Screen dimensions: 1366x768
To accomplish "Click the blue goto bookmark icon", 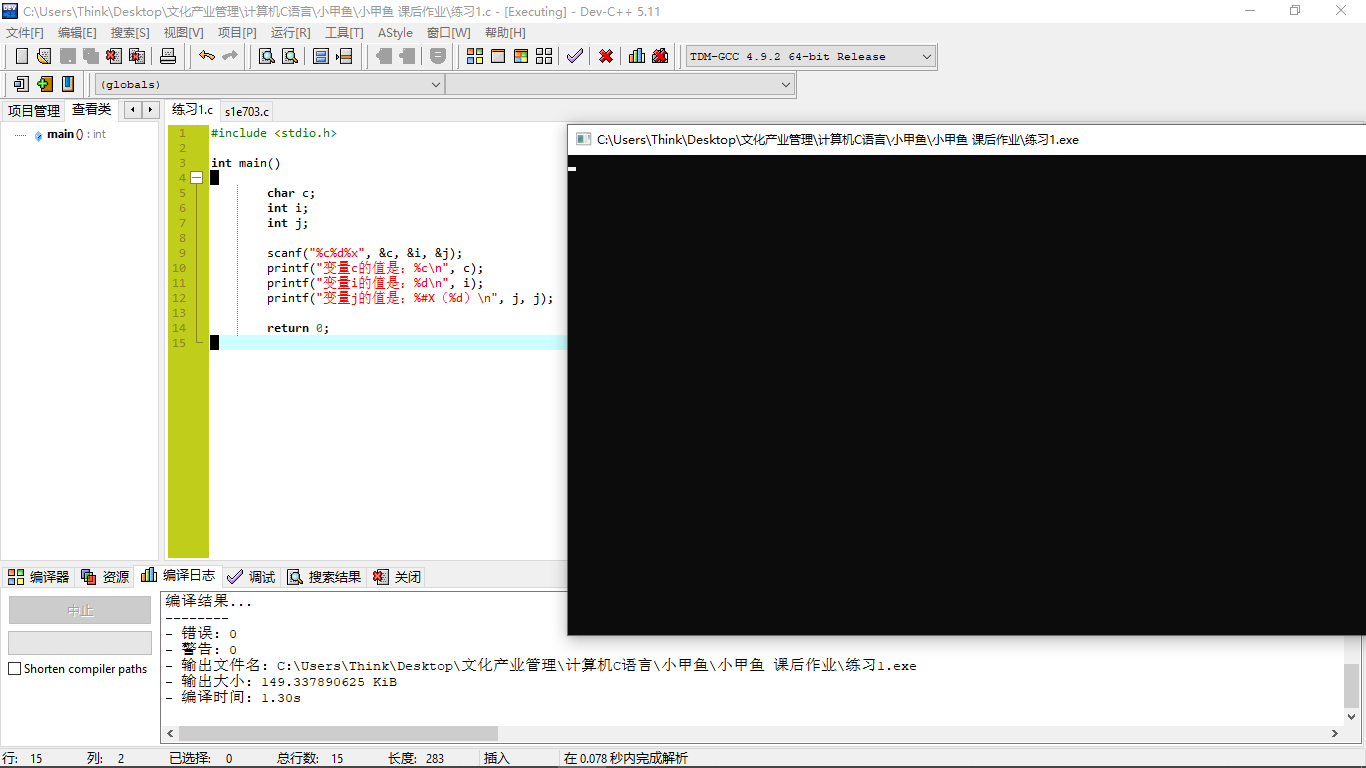I will point(67,84).
